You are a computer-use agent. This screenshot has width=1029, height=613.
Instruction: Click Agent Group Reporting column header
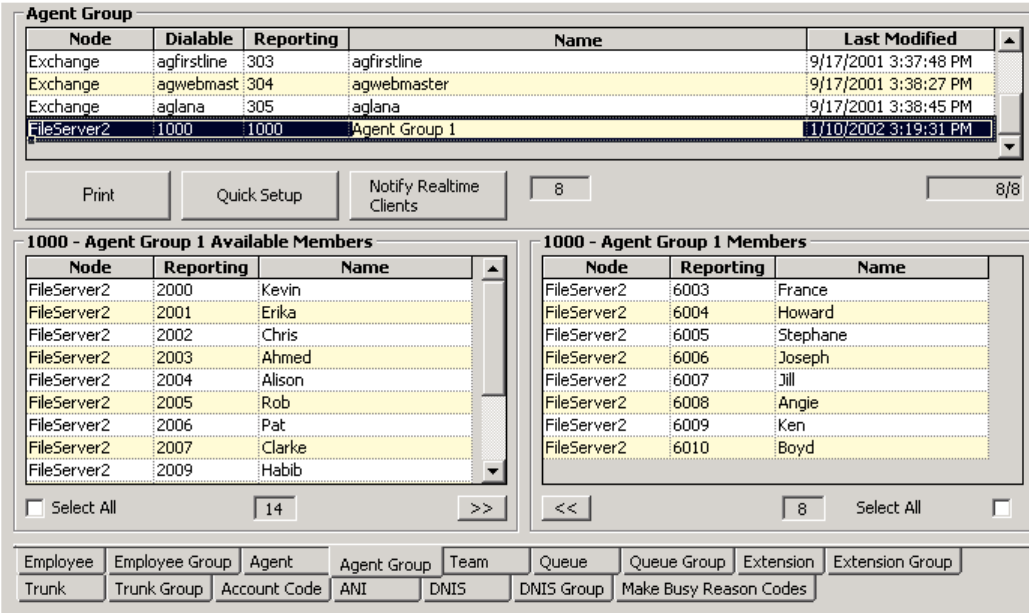(x=296, y=39)
